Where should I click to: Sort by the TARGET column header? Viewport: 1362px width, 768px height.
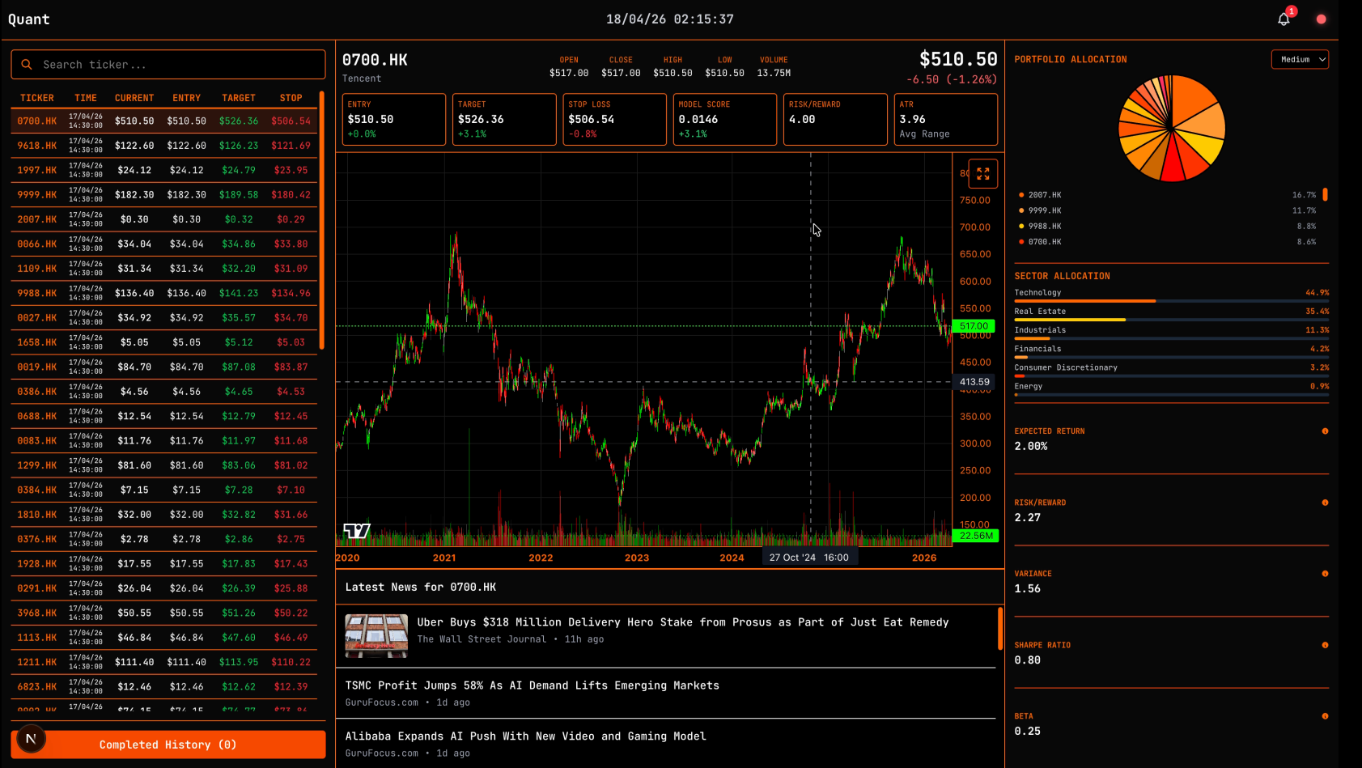point(239,98)
